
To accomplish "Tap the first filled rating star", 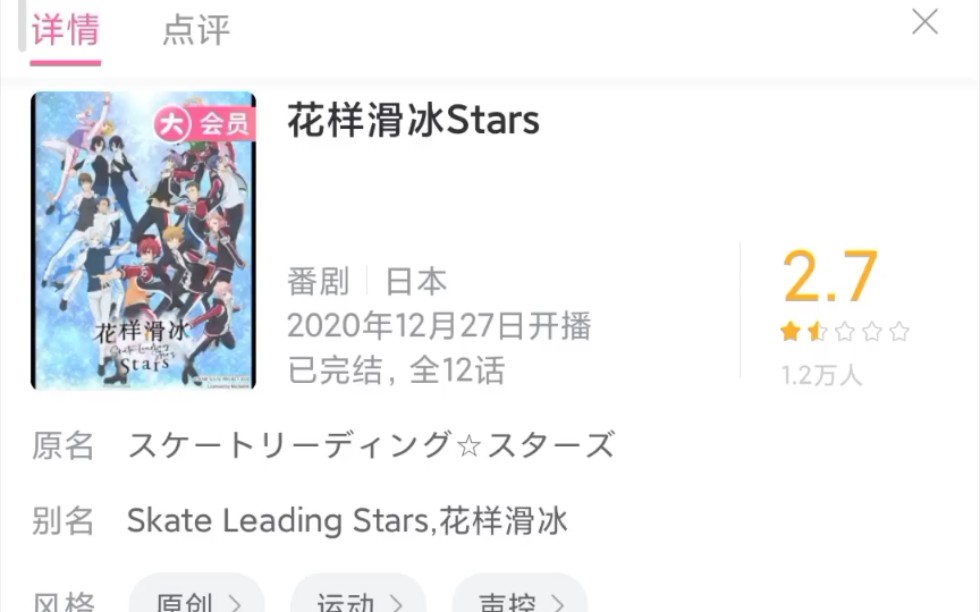I will (790, 331).
